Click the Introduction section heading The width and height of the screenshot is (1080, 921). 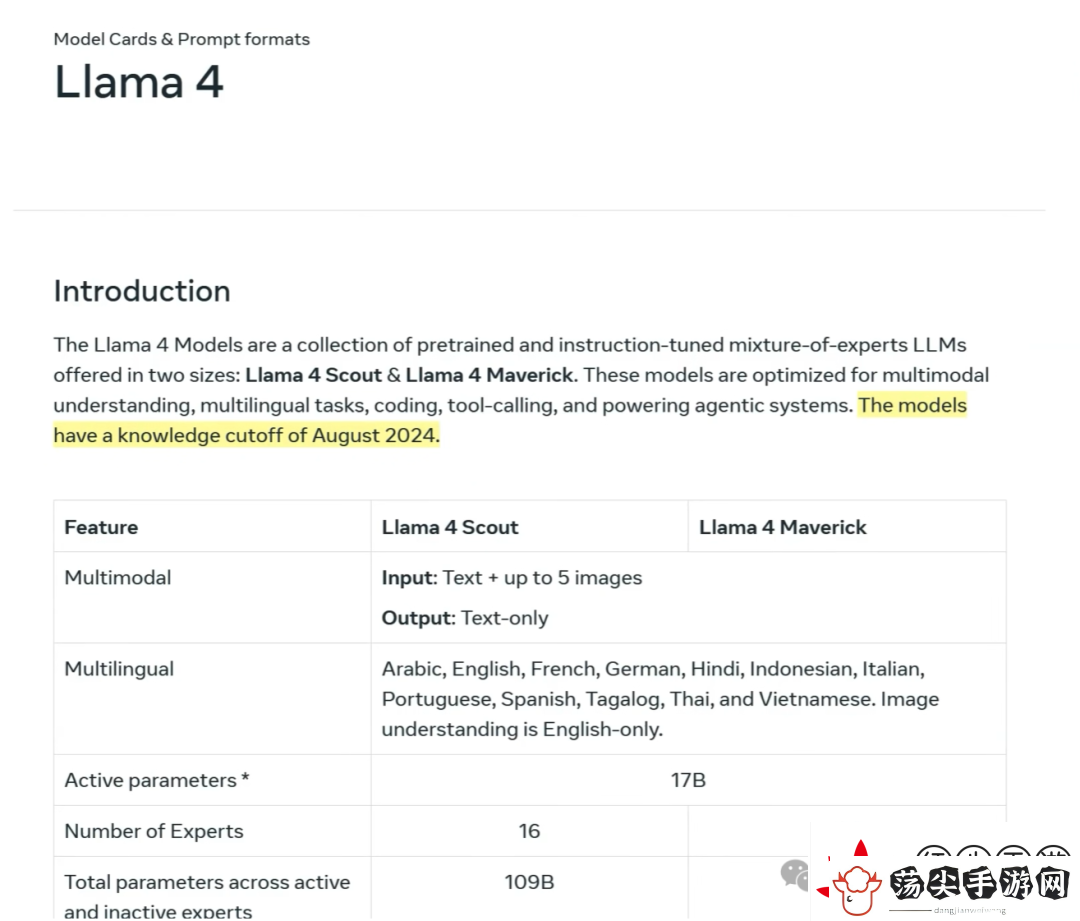pos(142,291)
